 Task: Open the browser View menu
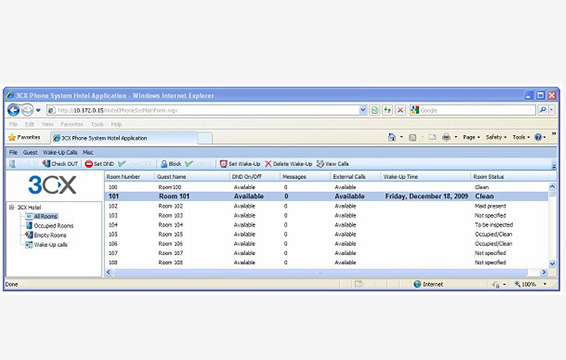pyautogui.click(x=47, y=124)
